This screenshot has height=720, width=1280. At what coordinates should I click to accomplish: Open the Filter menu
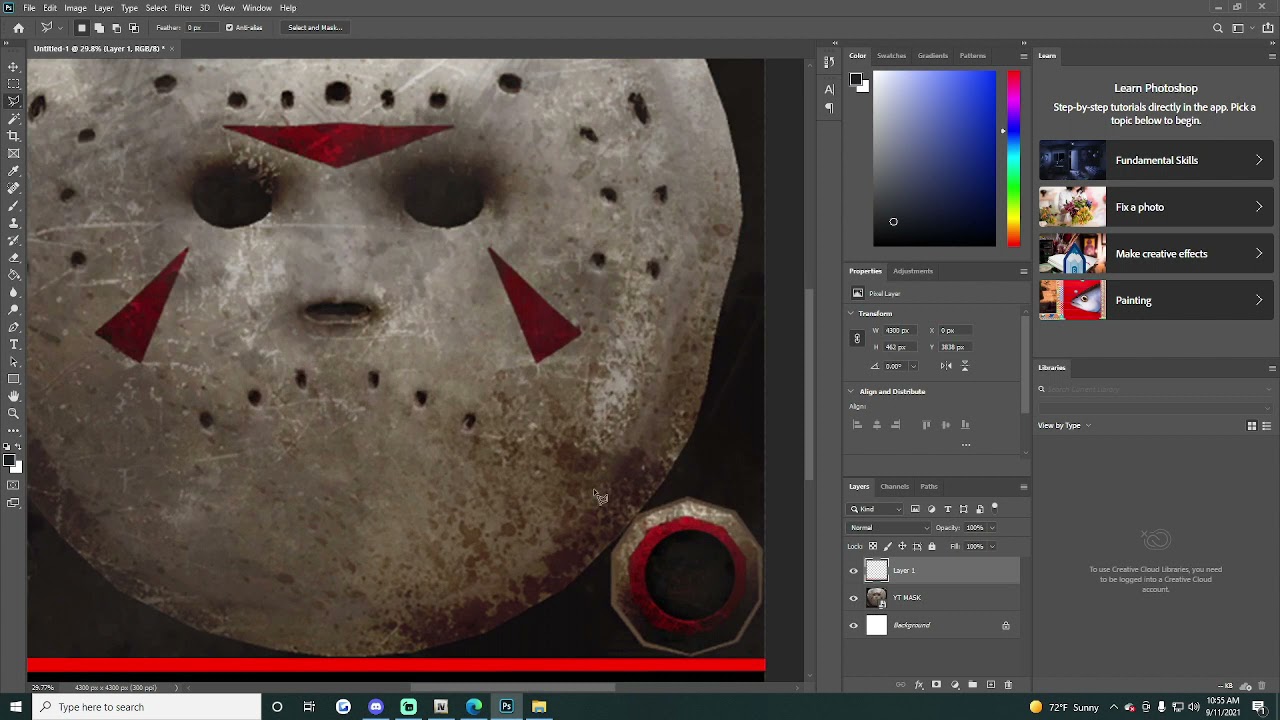point(183,8)
